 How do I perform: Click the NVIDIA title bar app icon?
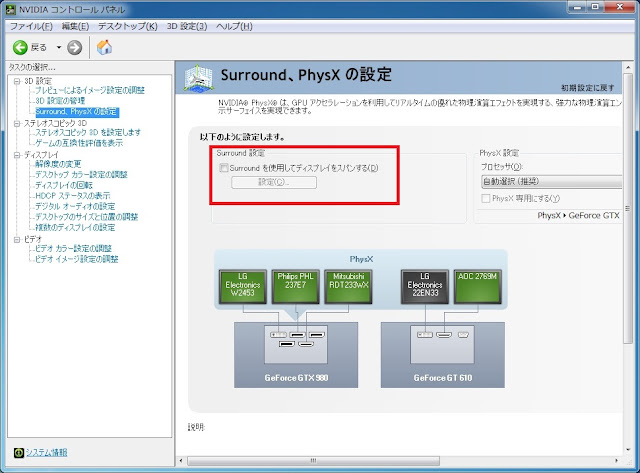11,9
